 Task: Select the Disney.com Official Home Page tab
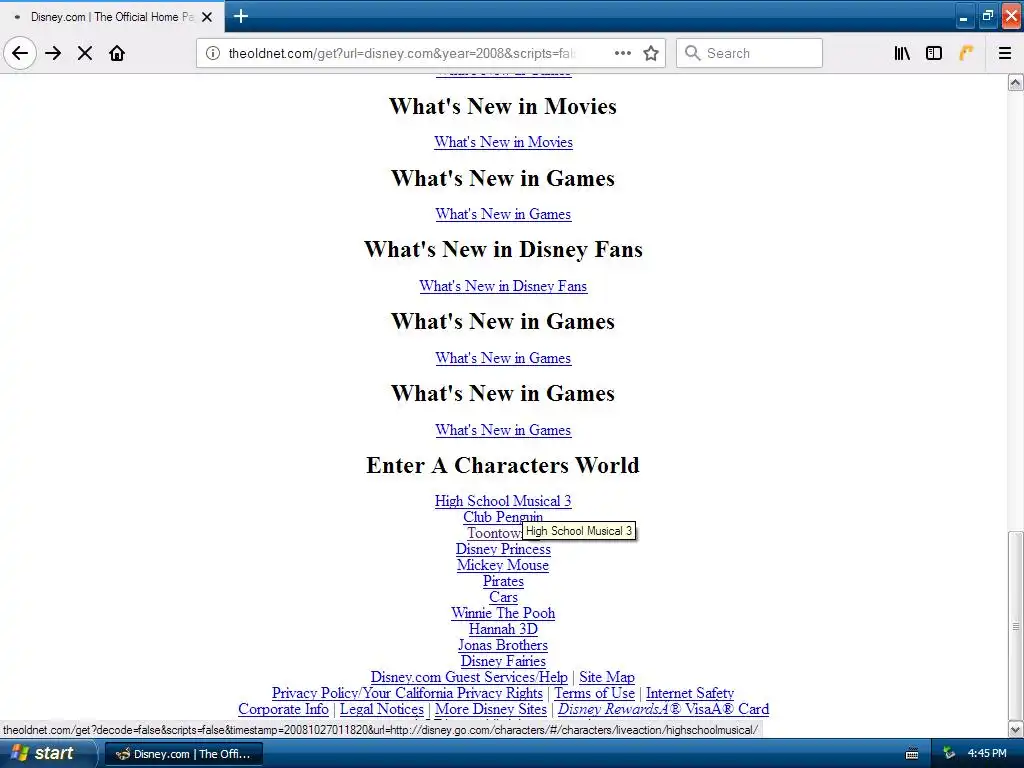(112, 17)
